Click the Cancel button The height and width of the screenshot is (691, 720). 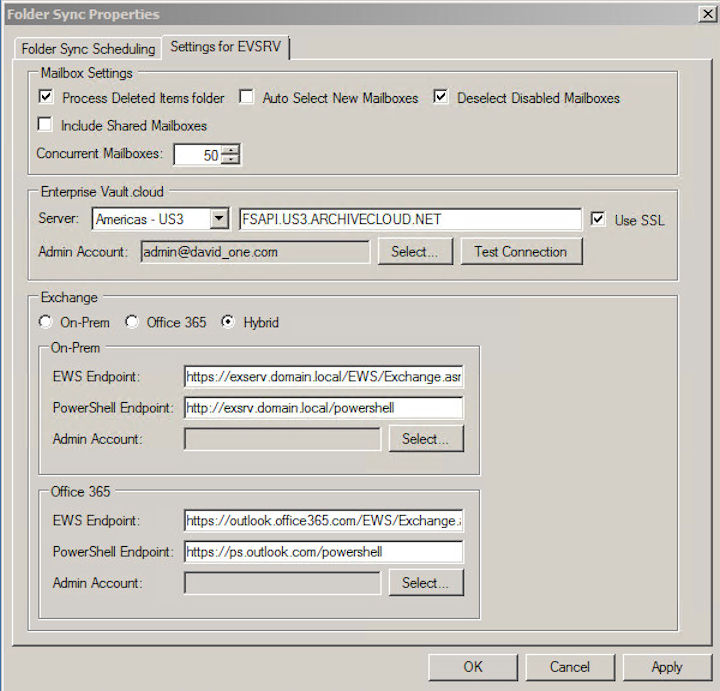tap(570, 667)
